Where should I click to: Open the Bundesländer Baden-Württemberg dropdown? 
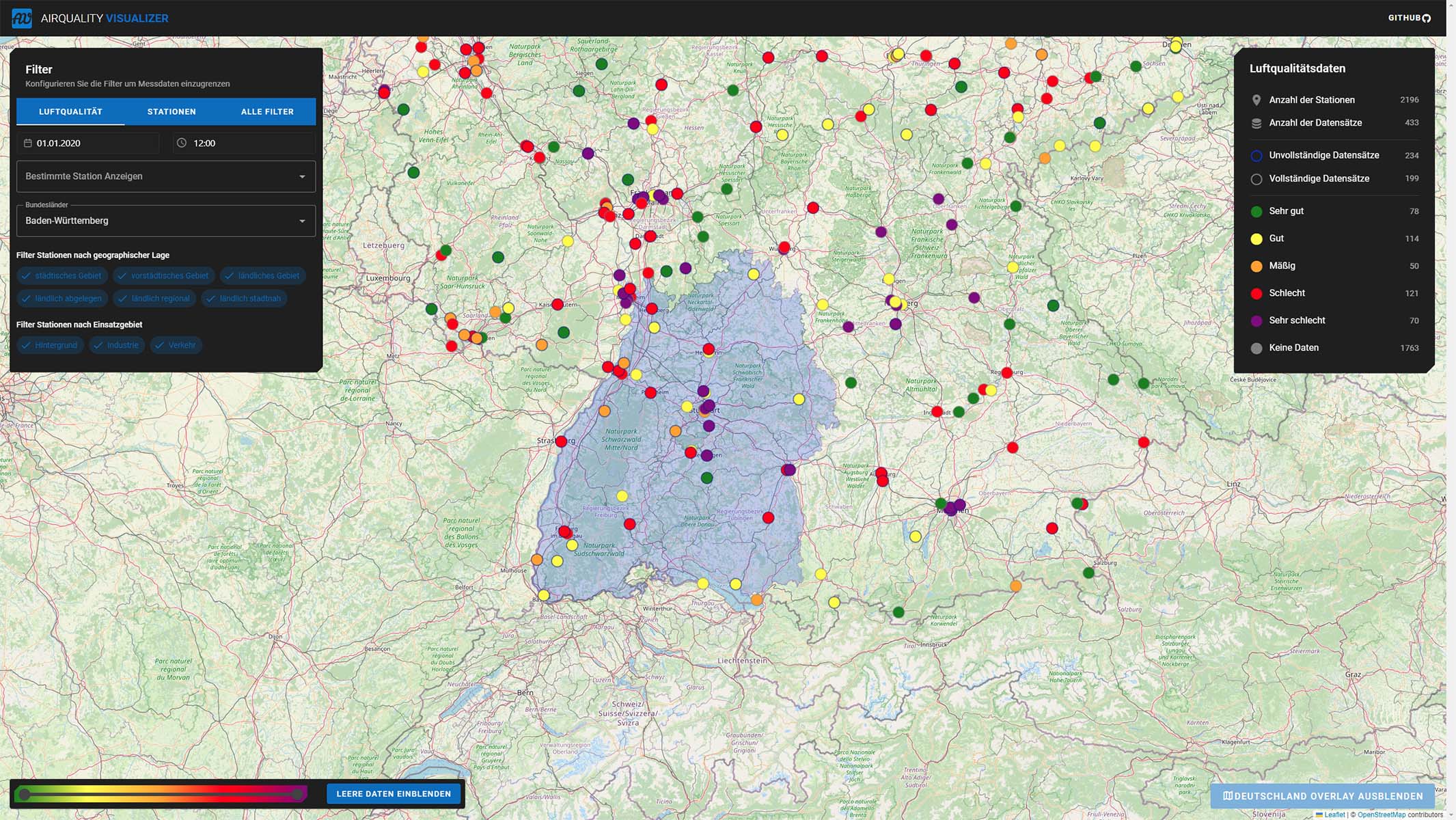(x=165, y=221)
